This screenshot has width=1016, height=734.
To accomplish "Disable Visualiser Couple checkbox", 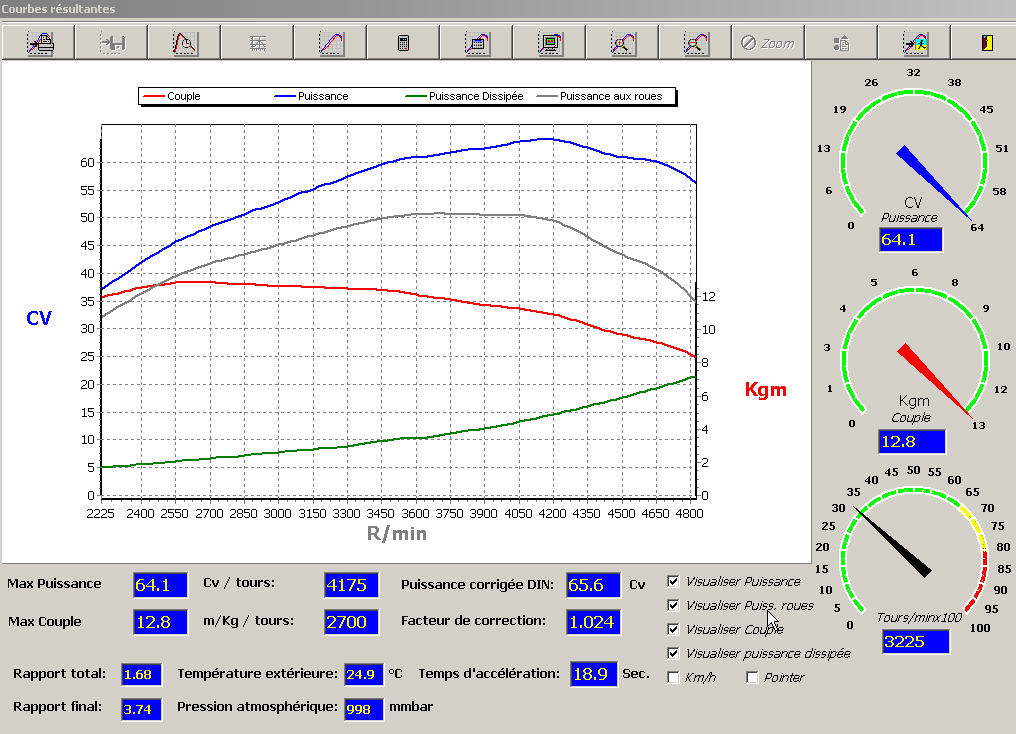I will point(673,629).
